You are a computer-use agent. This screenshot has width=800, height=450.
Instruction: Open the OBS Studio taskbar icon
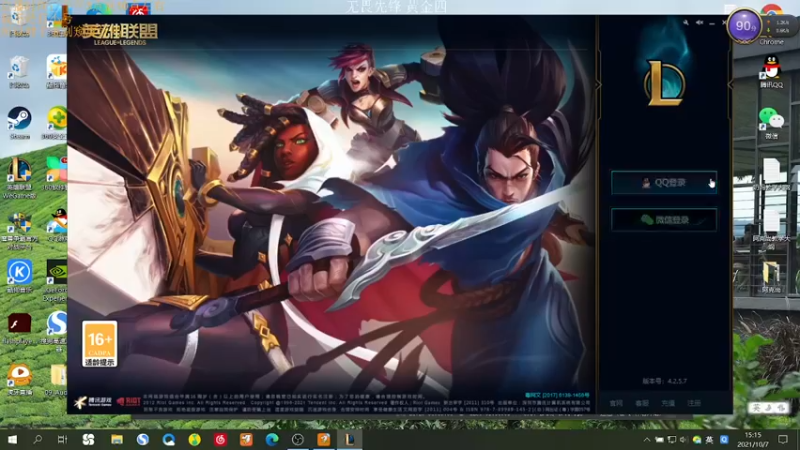pos(298,439)
